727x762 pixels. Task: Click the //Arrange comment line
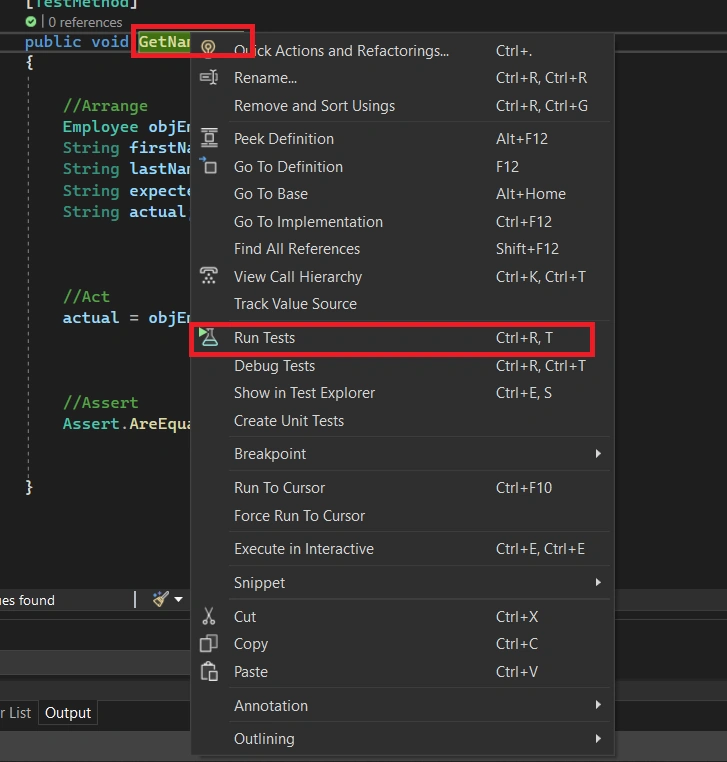pos(105,105)
